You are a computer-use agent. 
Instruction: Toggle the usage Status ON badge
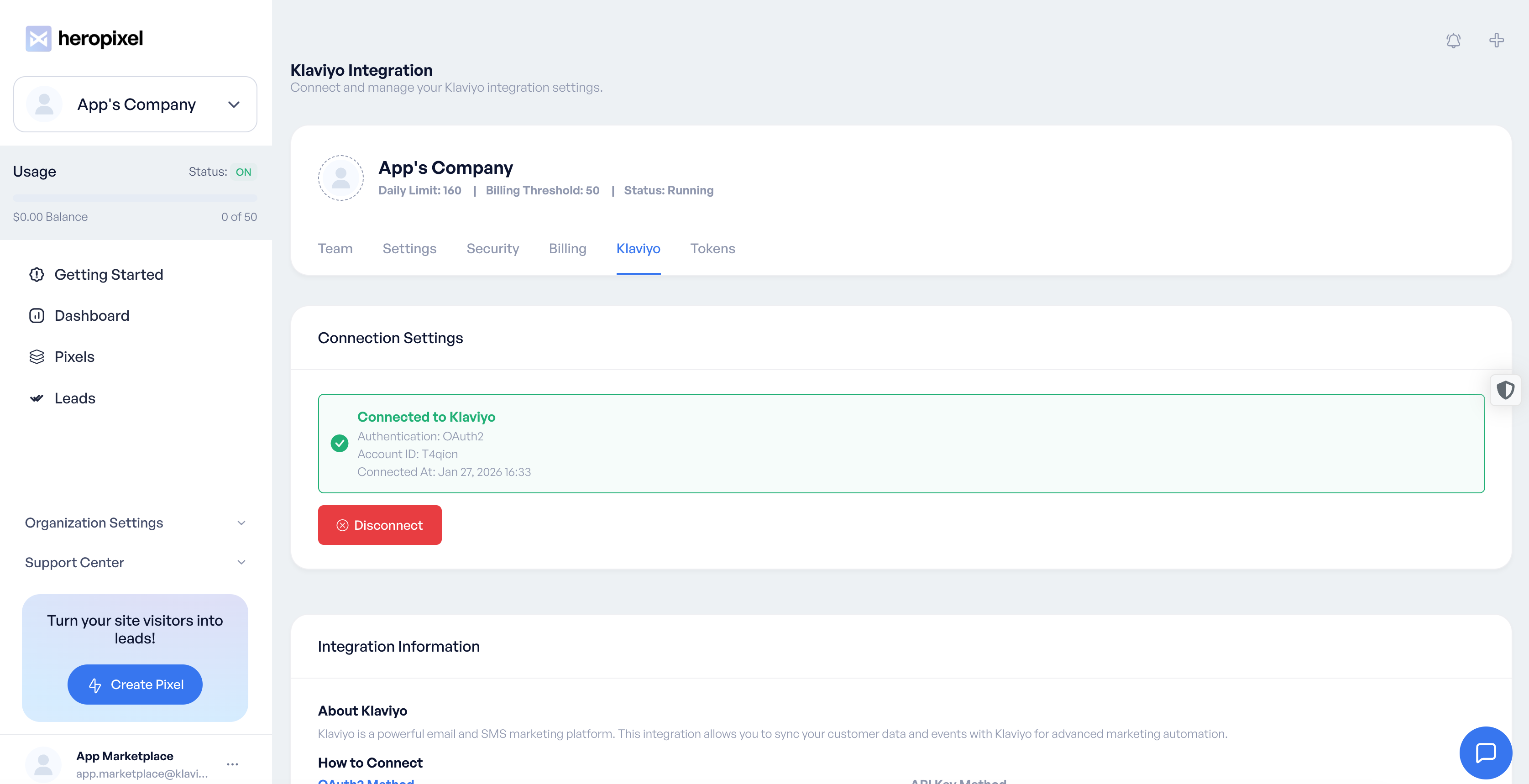pyautogui.click(x=243, y=172)
